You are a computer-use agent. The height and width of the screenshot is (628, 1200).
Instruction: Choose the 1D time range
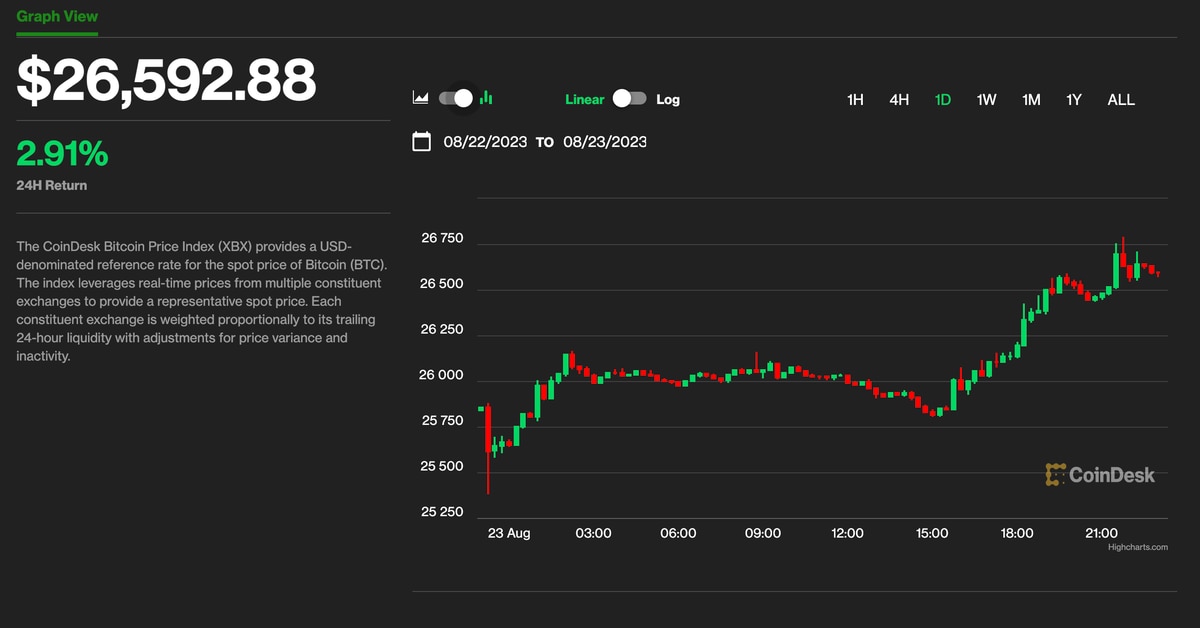tap(942, 99)
